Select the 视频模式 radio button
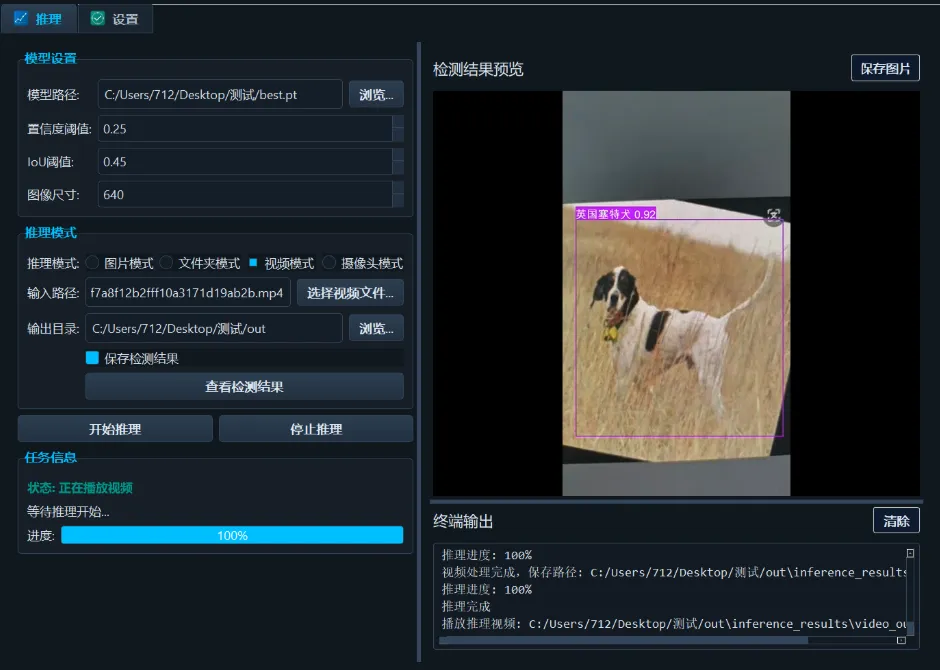The width and height of the screenshot is (940, 670). pos(253,262)
